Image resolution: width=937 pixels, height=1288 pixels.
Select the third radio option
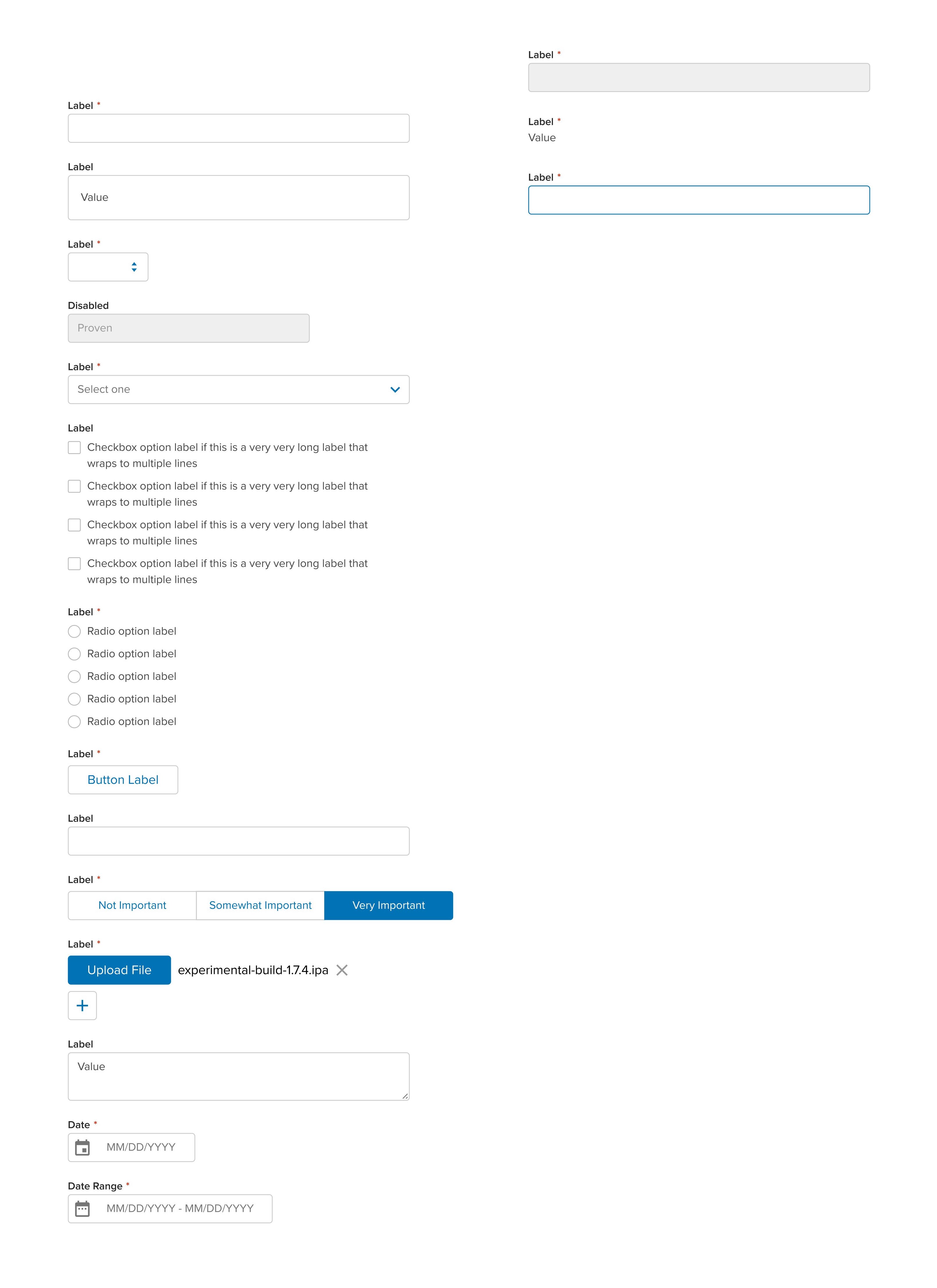(74, 676)
